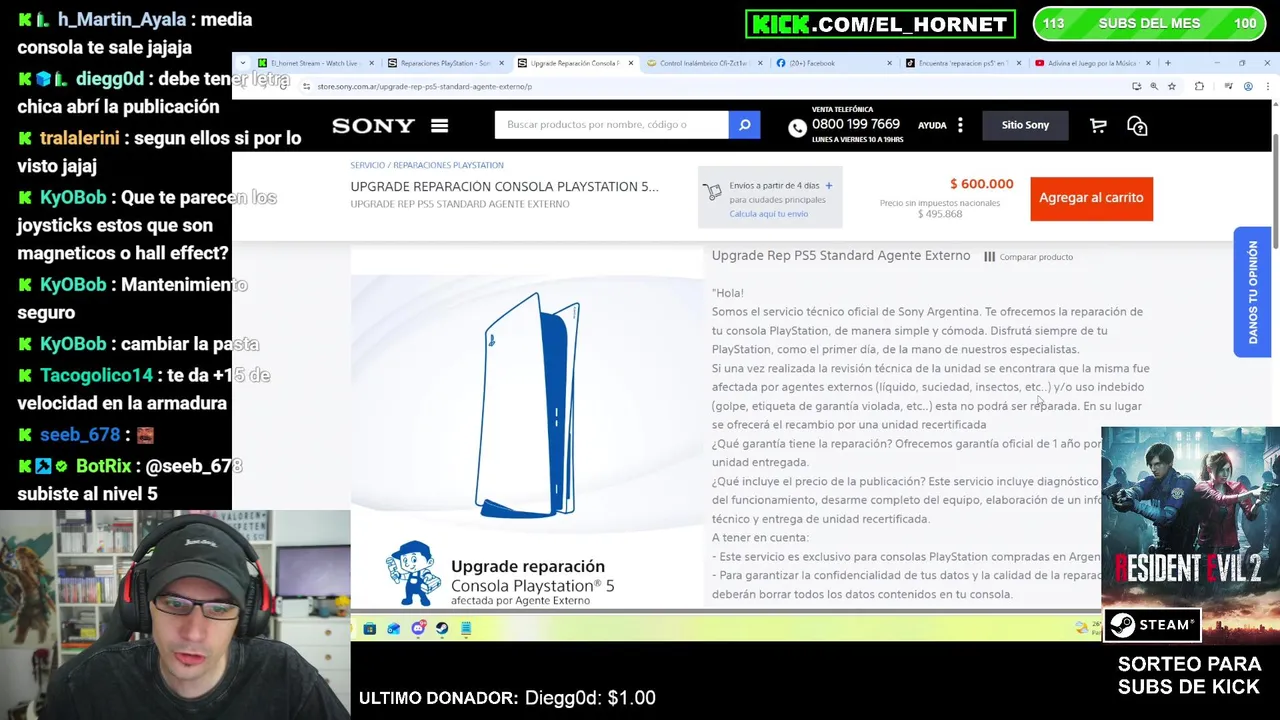Click h_Martin_Ayala username in chat
Viewport: 1280px width, 720px height.
(x=122, y=20)
